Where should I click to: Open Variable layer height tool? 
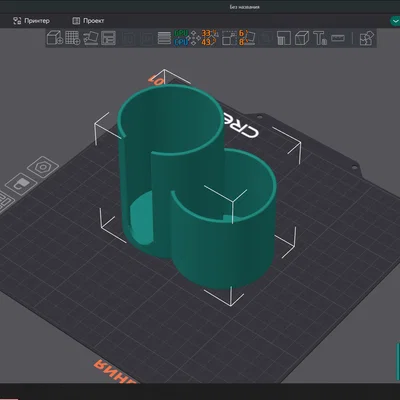[x=164, y=38]
